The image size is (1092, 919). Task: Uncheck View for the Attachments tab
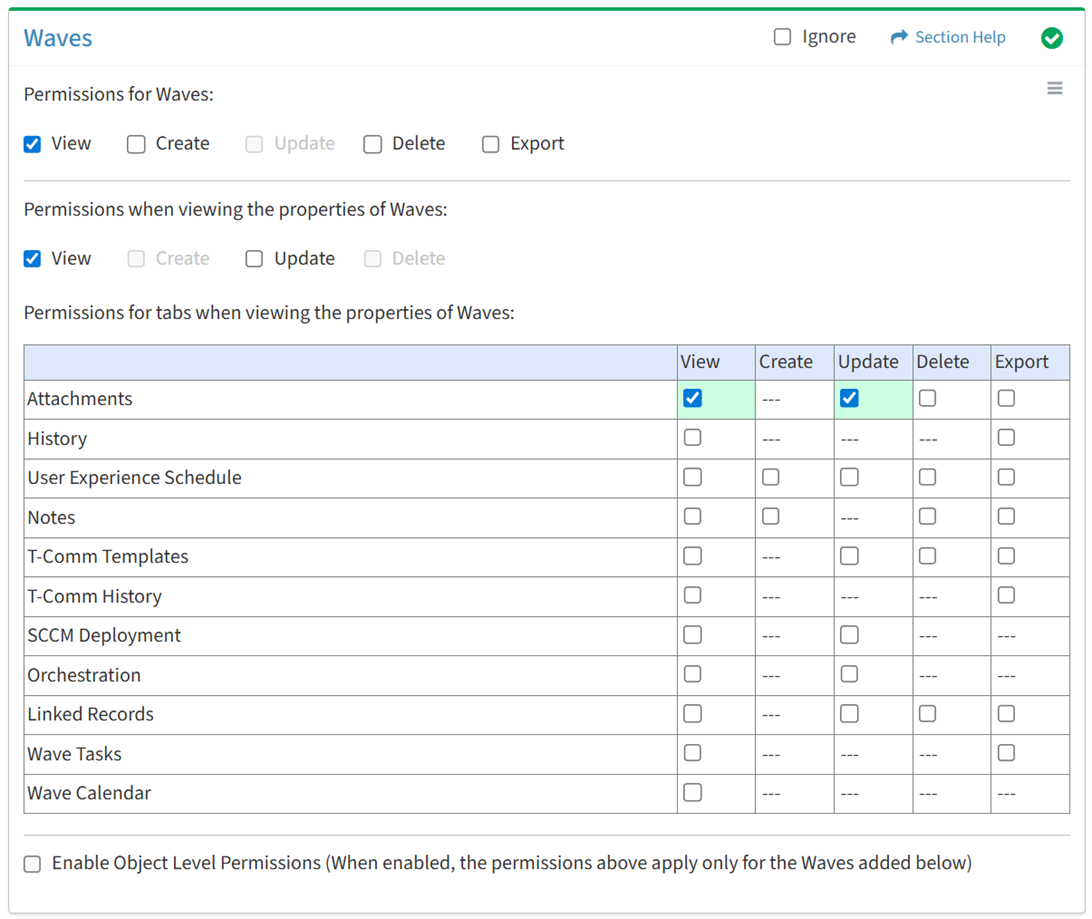[x=692, y=398]
